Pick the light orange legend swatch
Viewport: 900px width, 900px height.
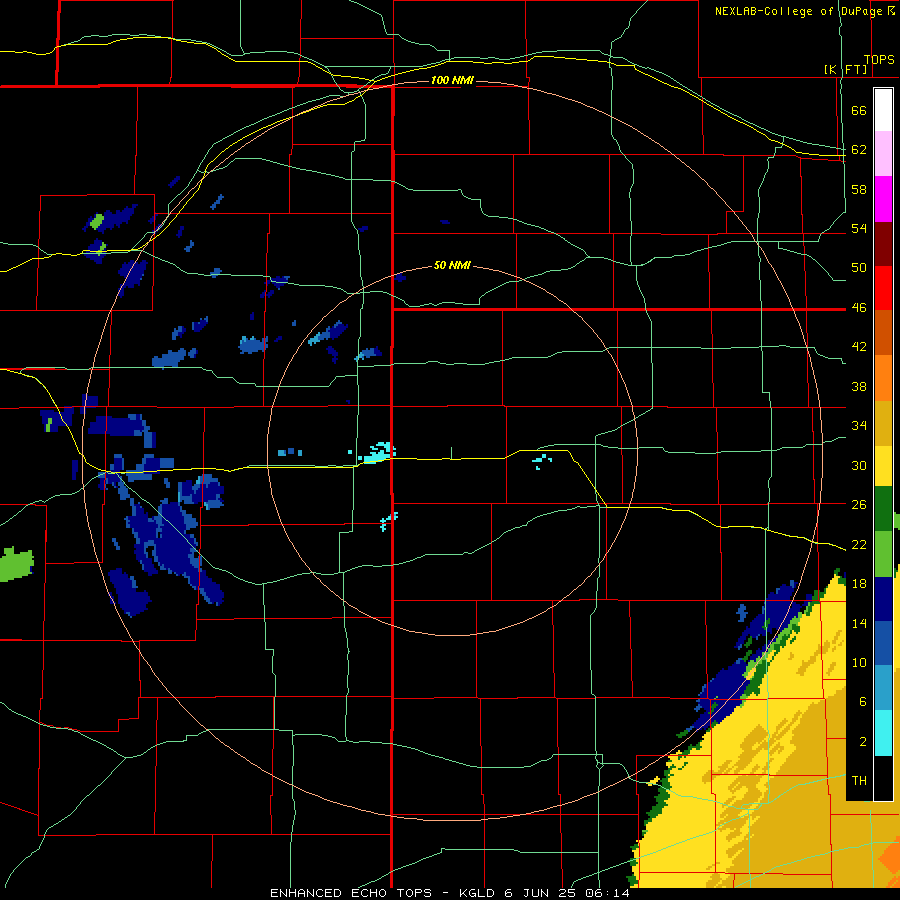point(883,378)
